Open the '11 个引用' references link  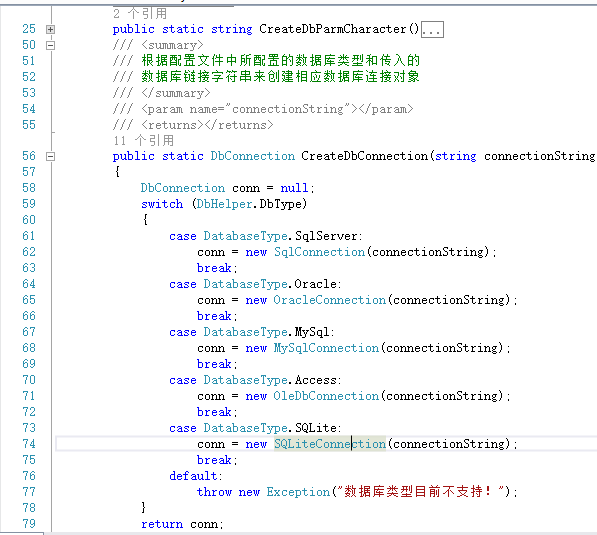[144, 141]
